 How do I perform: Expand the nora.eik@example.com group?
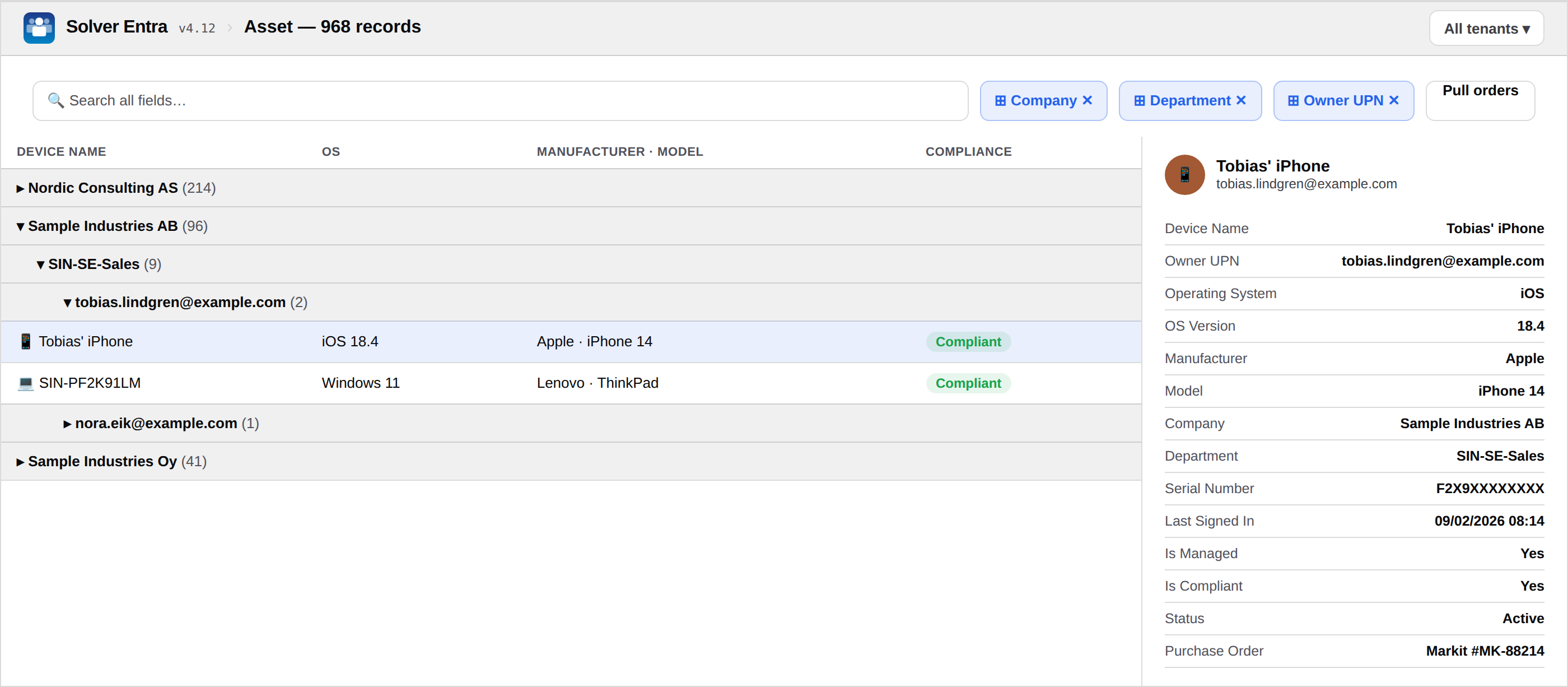[x=68, y=423]
